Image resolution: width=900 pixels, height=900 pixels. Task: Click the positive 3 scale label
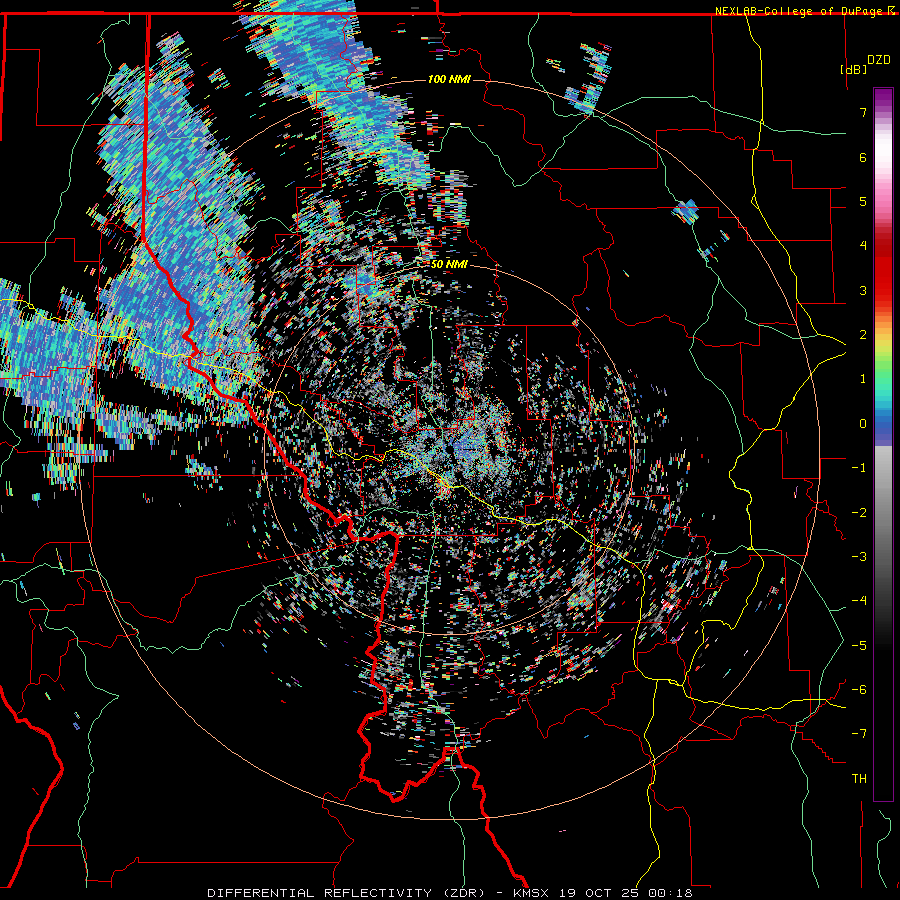[863, 290]
